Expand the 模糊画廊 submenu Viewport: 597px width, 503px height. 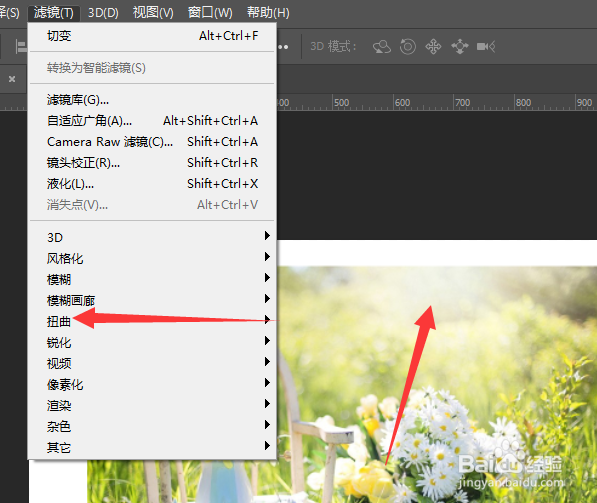pyautogui.click(x=152, y=300)
